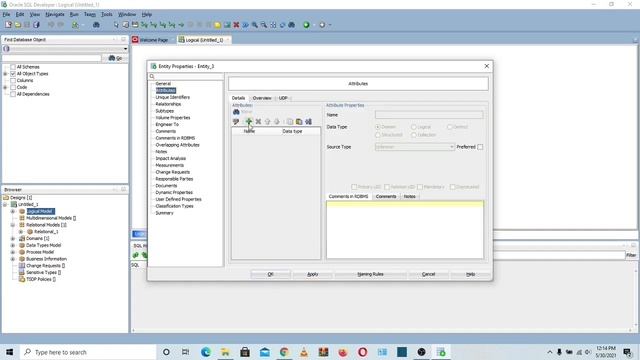
Task: Select the Structured data type radio button
Action: [x=378, y=135]
